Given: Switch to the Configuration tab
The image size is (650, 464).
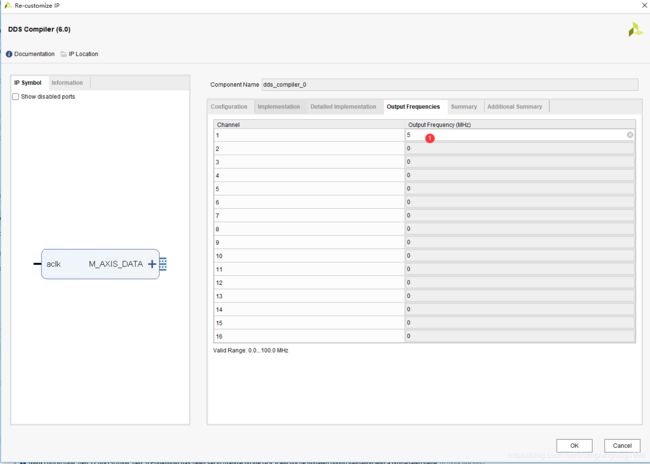Looking at the screenshot, I should click(x=229, y=107).
